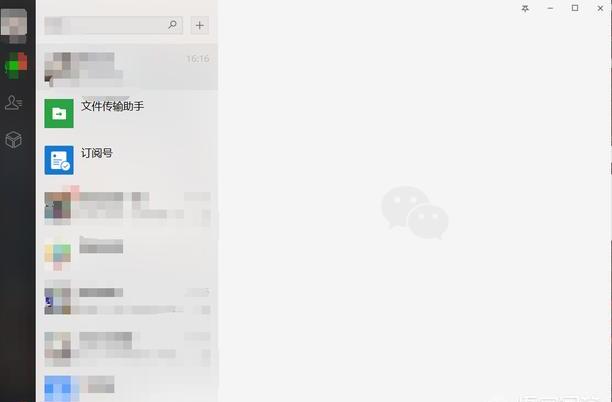
Task: Maximize the WeChat window
Action: pyautogui.click(x=575, y=8)
